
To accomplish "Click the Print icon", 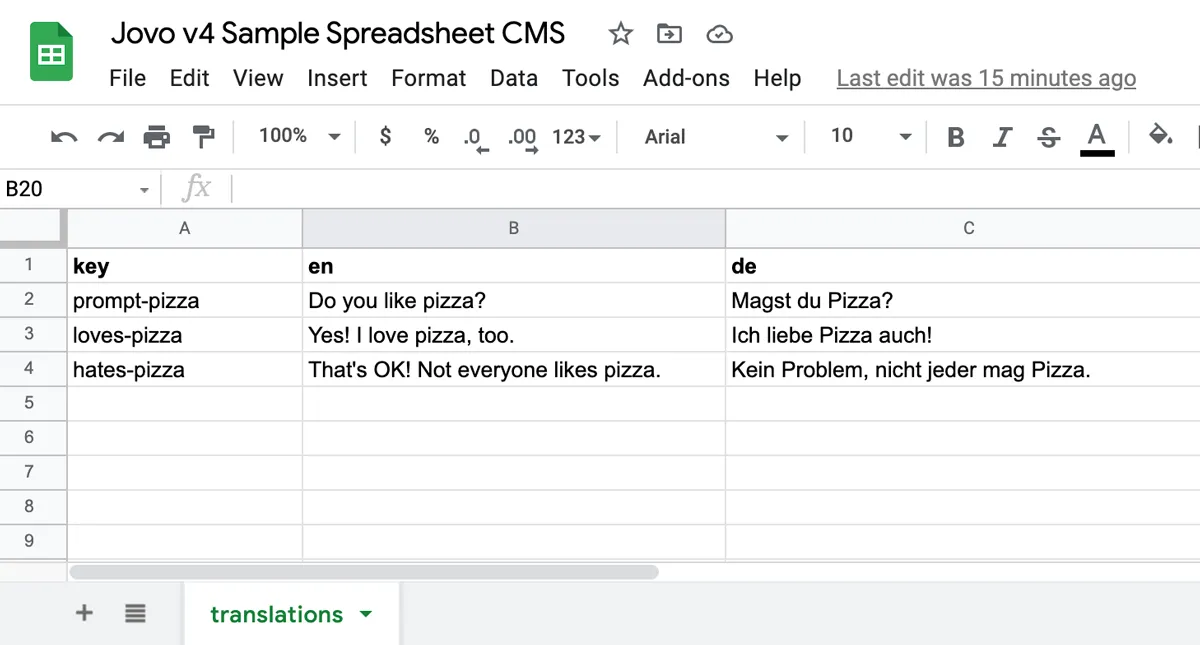I will tap(156, 137).
